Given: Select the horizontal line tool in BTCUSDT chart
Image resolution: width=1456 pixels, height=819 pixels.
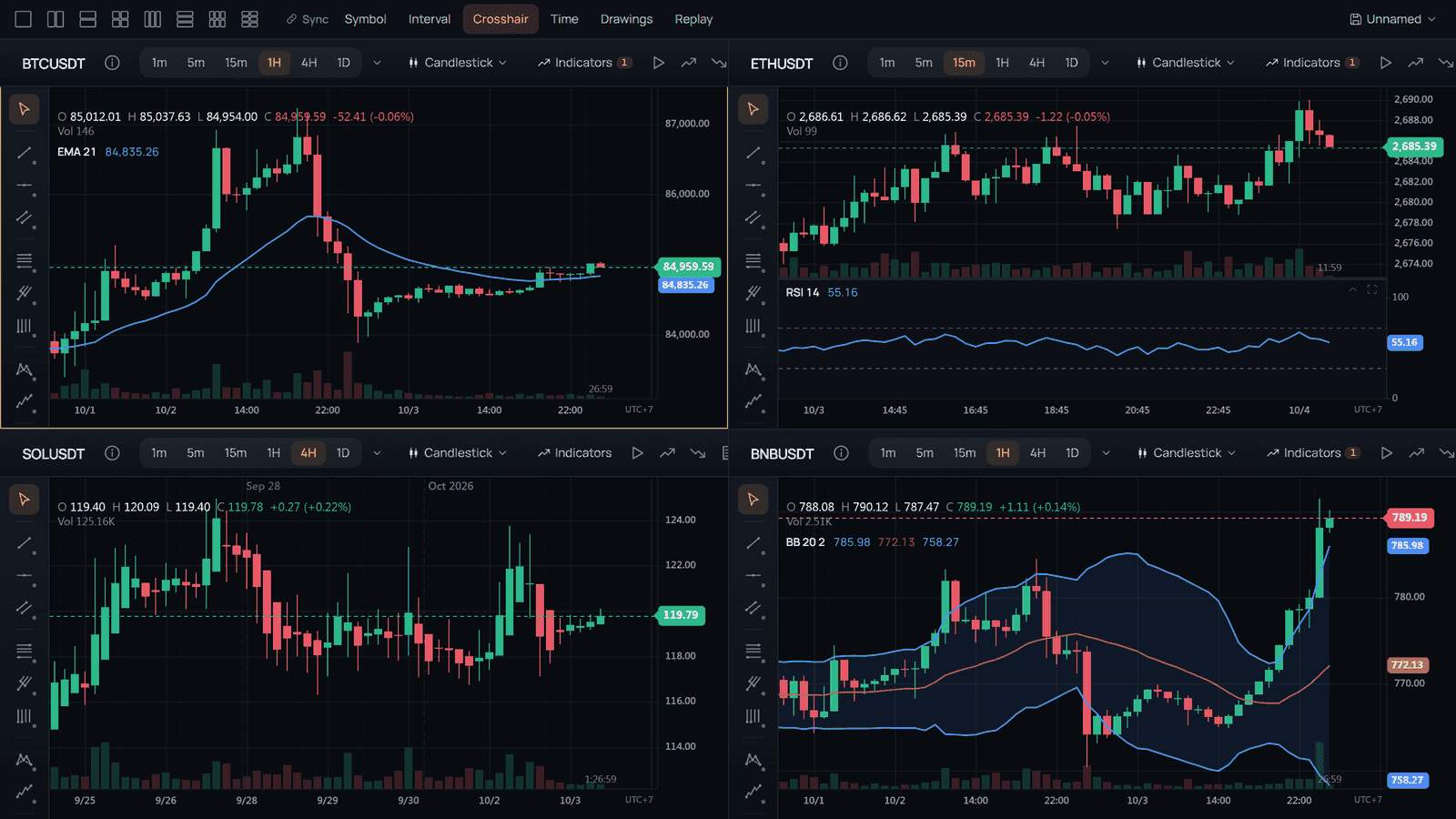Looking at the screenshot, I should (25, 186).
